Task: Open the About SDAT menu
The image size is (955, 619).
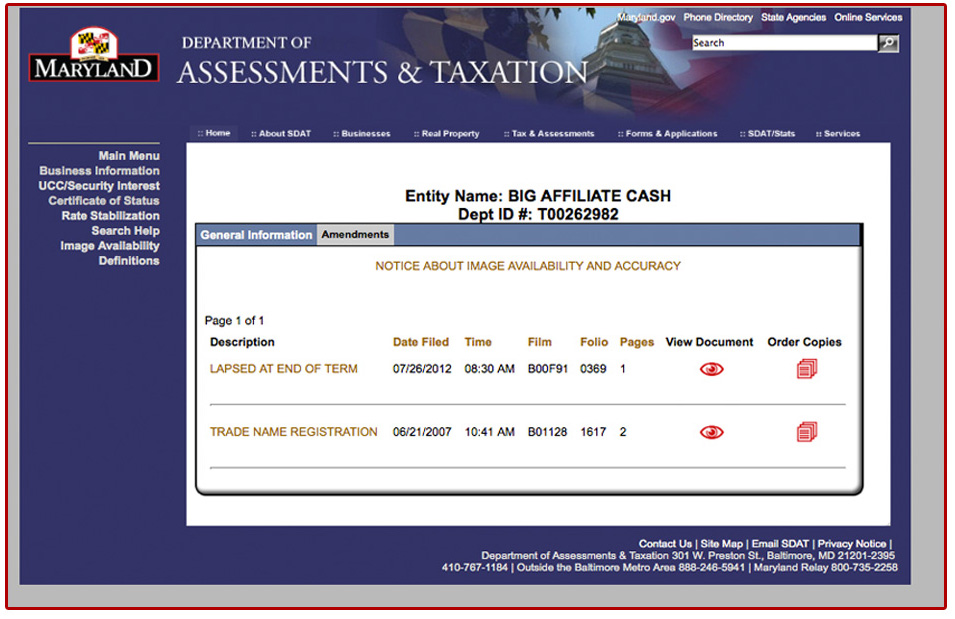Action: [x=281, y=133]
